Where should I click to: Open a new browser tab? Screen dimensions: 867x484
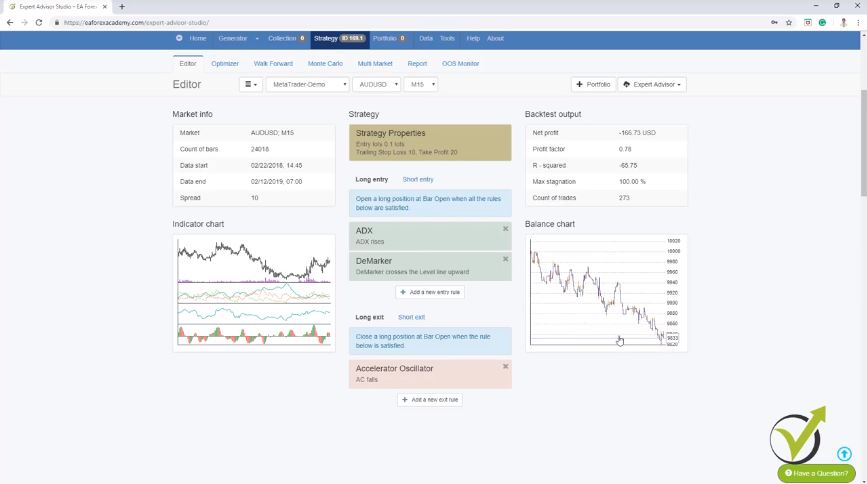click(122, 6)
